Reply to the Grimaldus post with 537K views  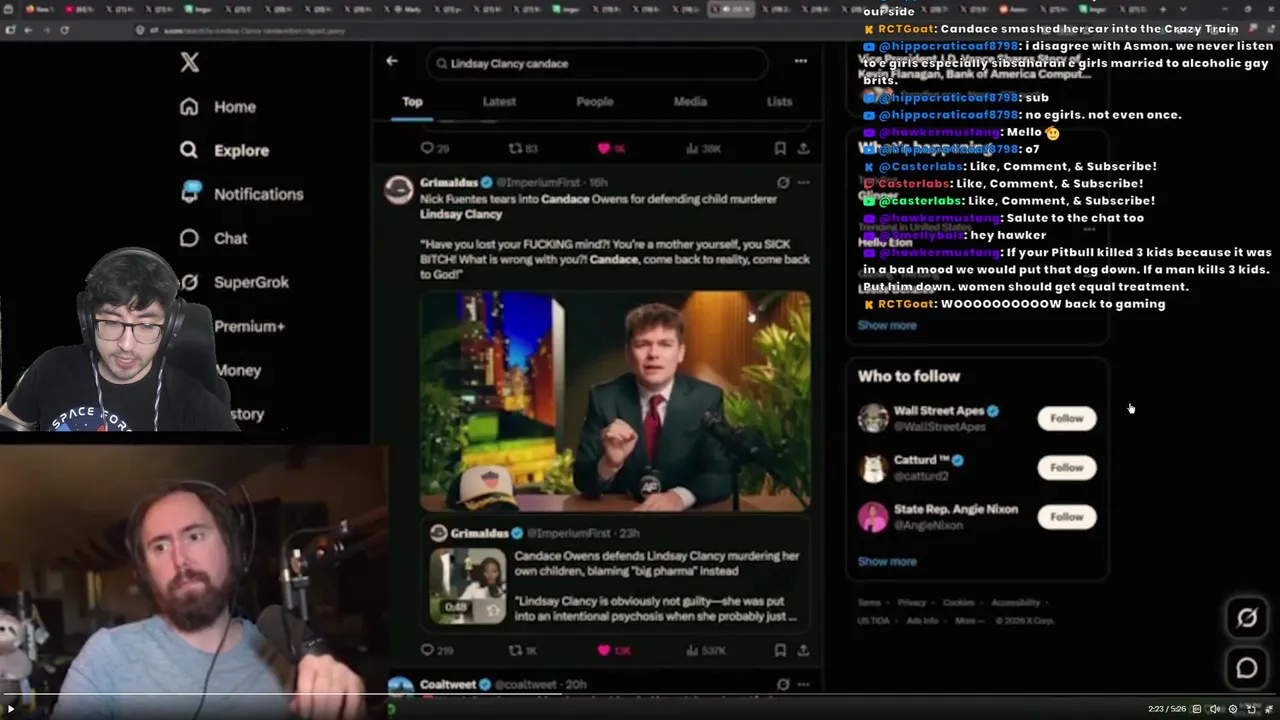pyautogui.click(x=436, y=650)
